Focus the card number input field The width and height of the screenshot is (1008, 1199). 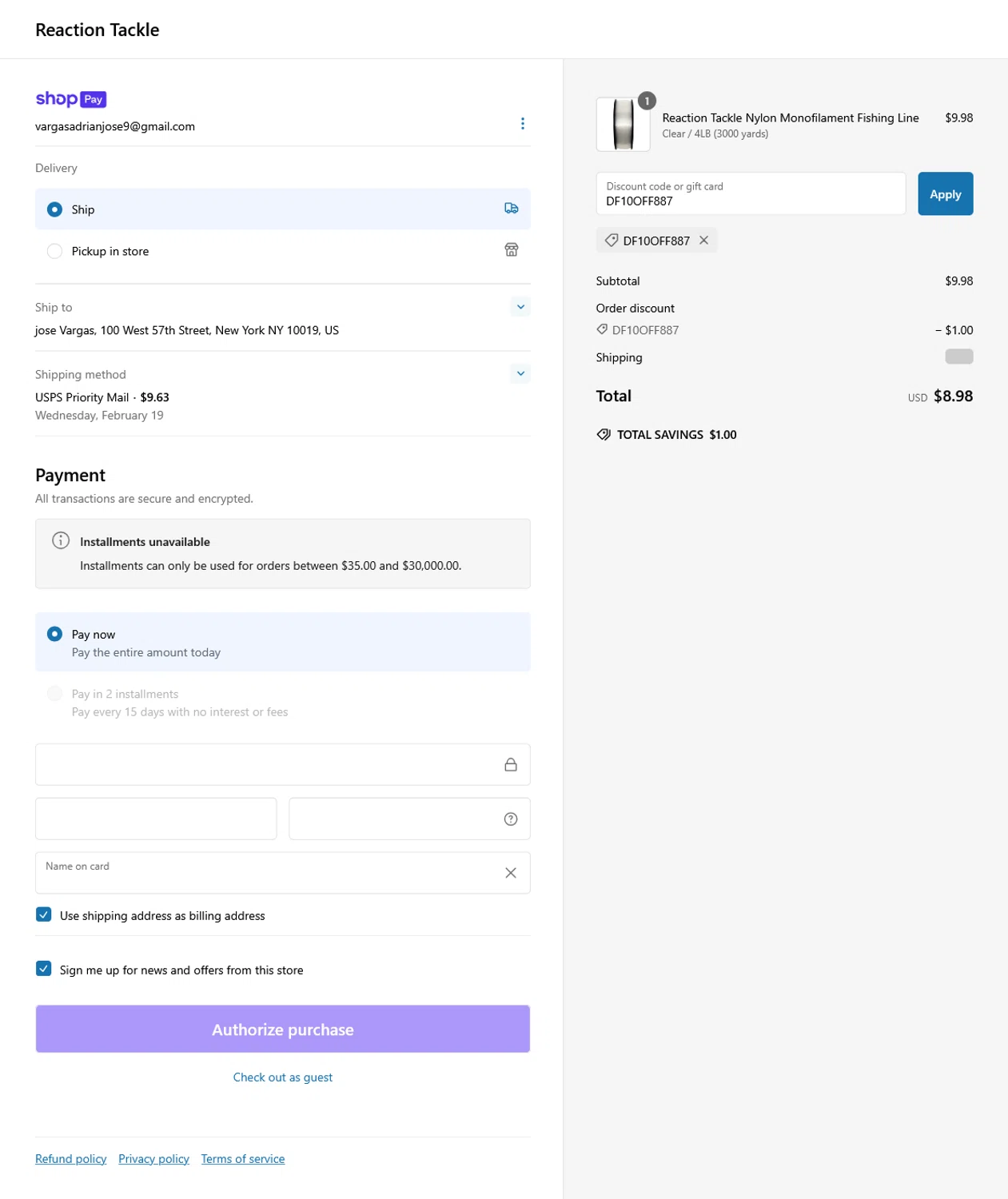(283, 765)
